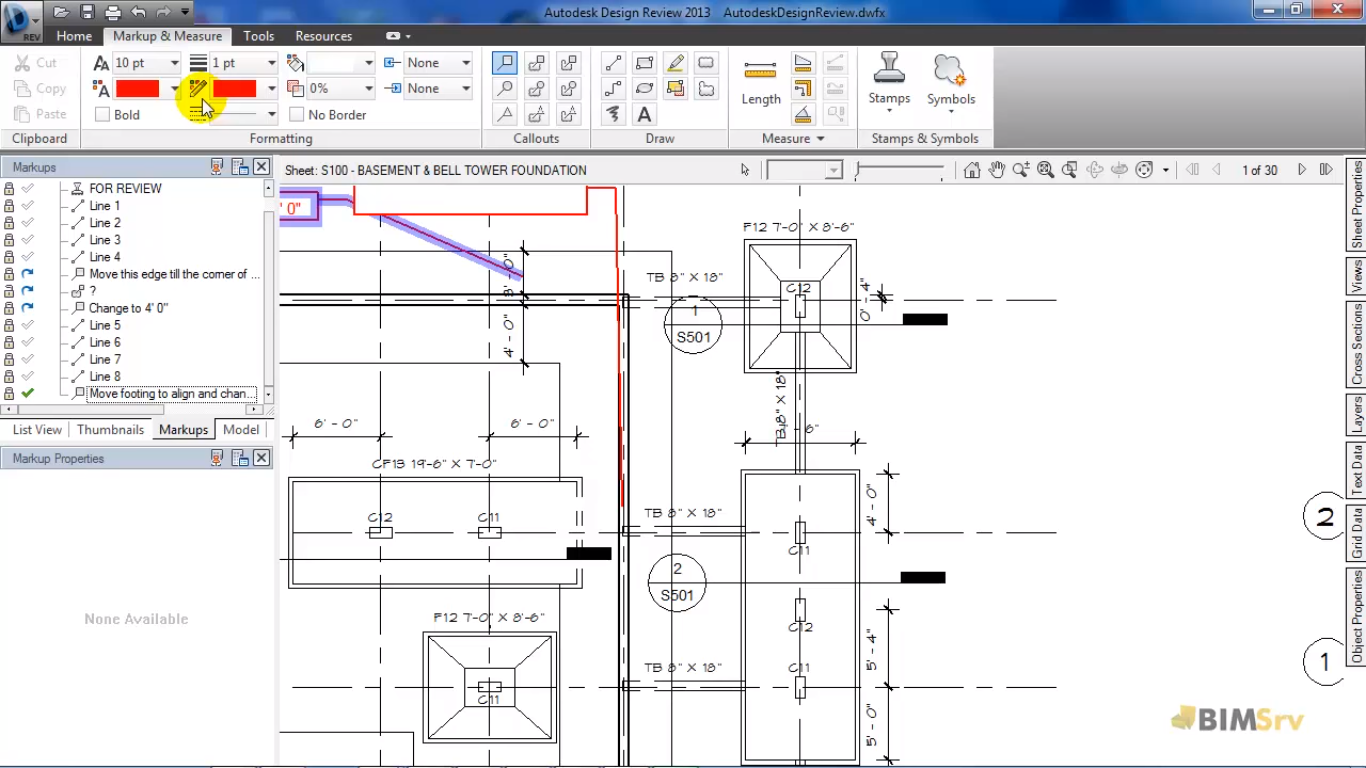
Task: Go to the previous sheet
Action: (x=1217, y=170)
